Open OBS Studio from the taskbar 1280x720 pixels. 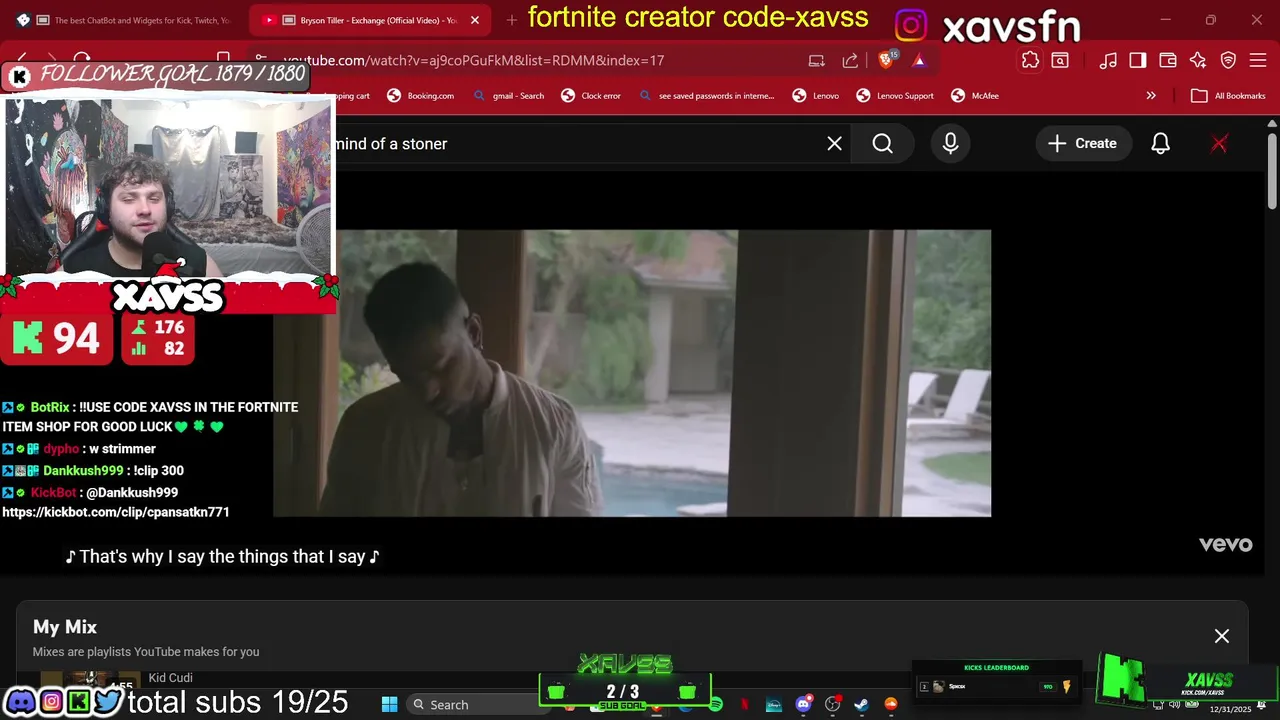[832, 705]
